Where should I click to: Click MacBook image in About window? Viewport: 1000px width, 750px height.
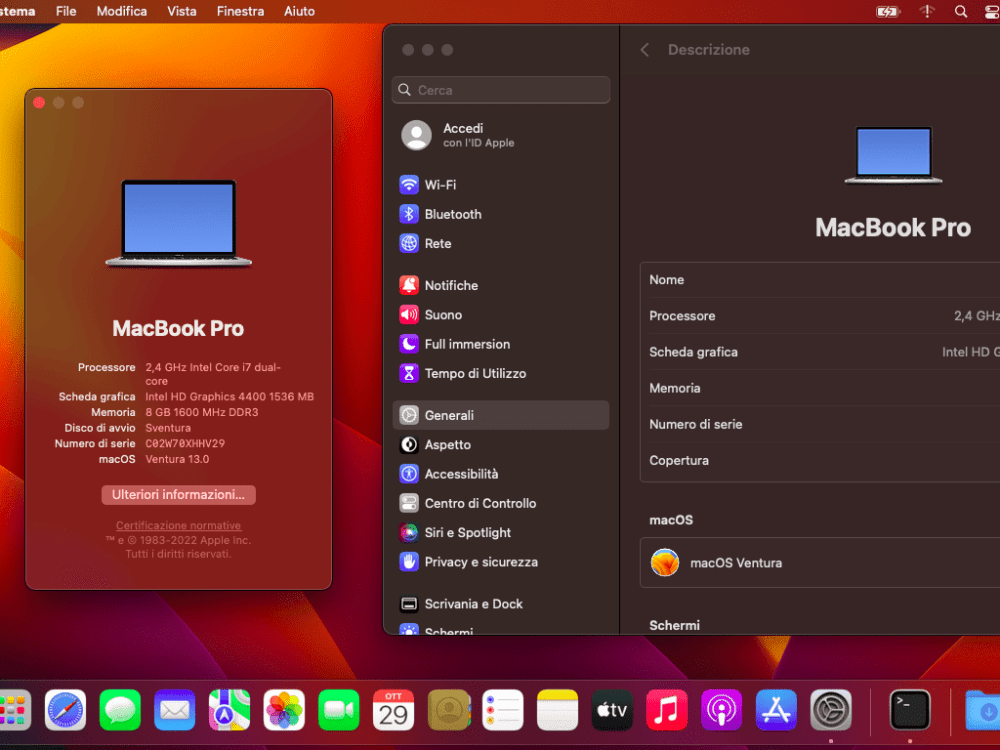(x=179, y=223)
